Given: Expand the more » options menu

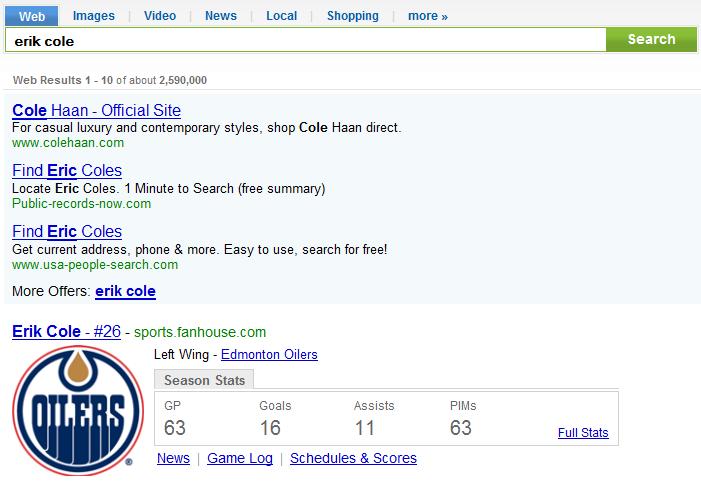Looking at the screenshot, I should point(428,16).
